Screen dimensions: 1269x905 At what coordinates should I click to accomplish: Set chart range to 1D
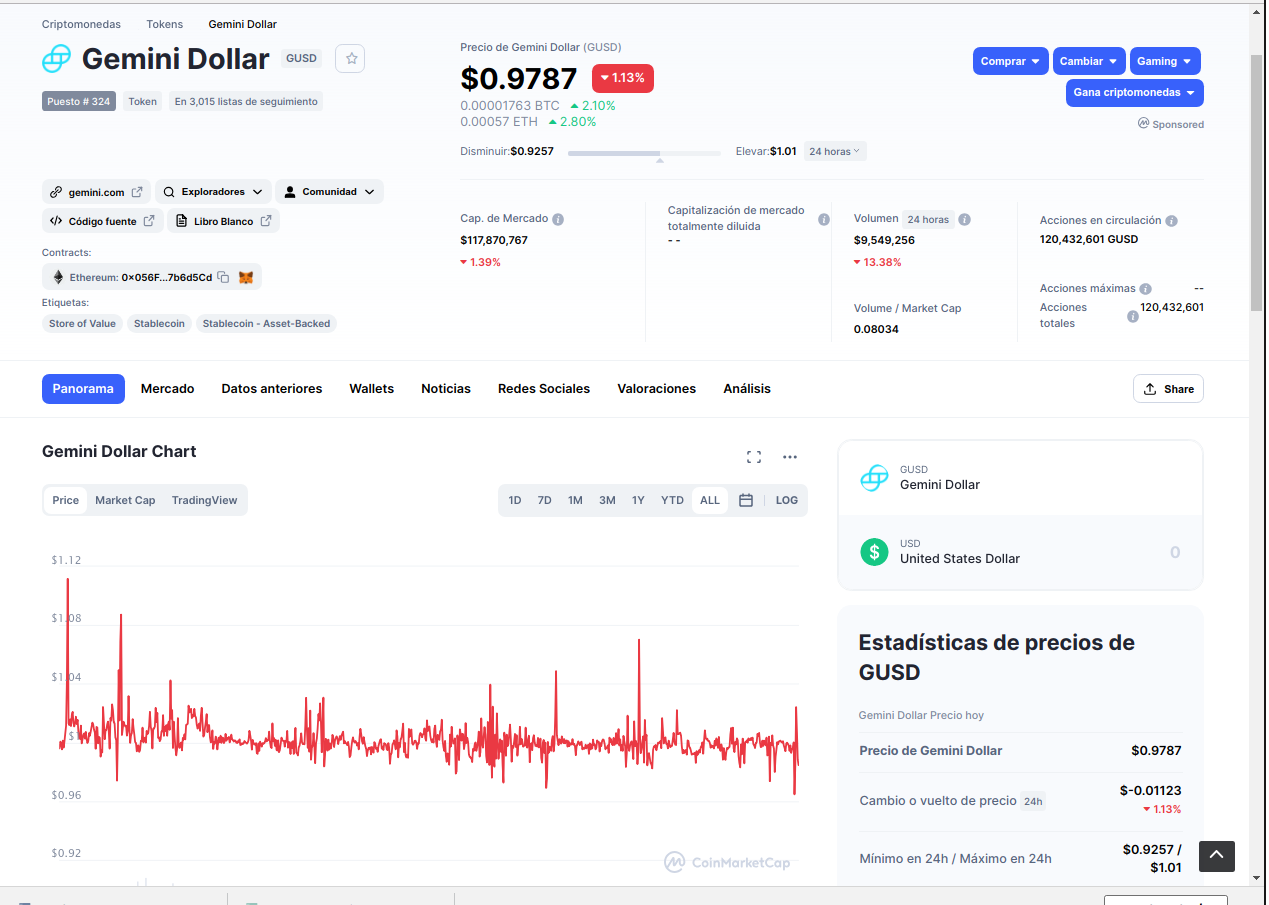click(515, 500)
